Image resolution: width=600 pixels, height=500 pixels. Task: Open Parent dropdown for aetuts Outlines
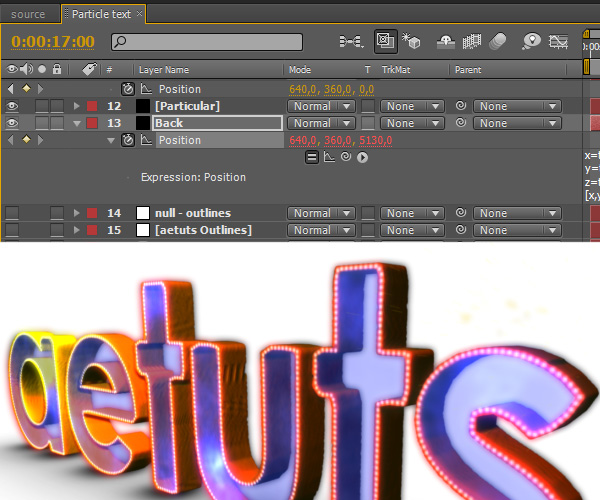point(517,230)
